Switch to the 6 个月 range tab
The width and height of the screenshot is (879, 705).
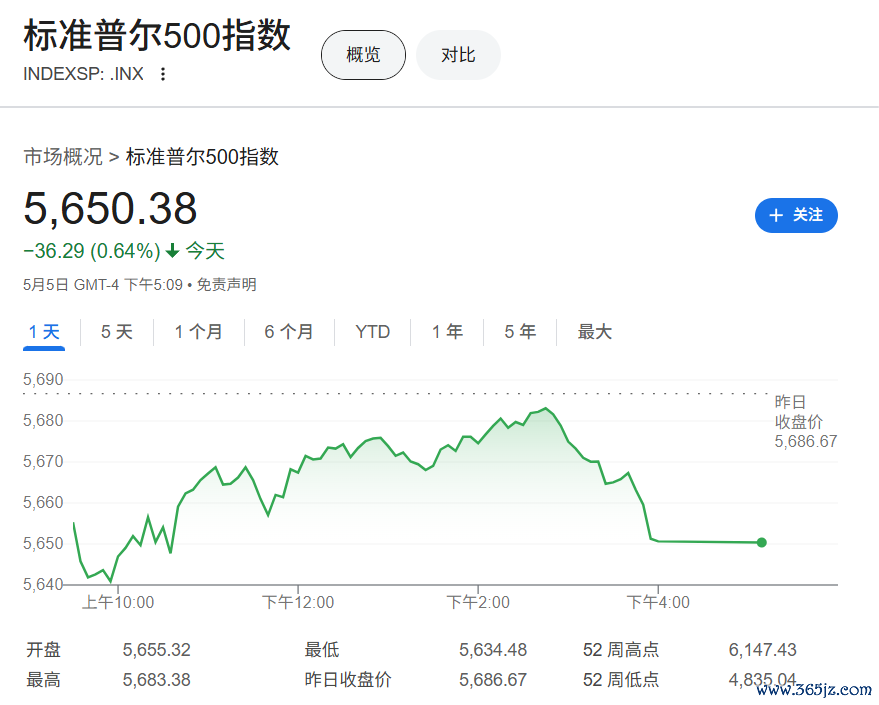[x=289, y=332]
